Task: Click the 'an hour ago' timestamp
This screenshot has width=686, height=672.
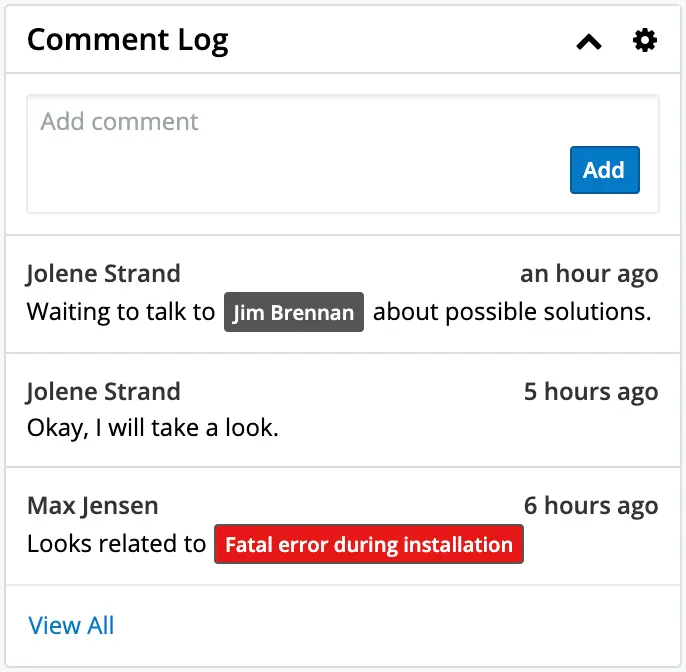Action: coord(589,274)
